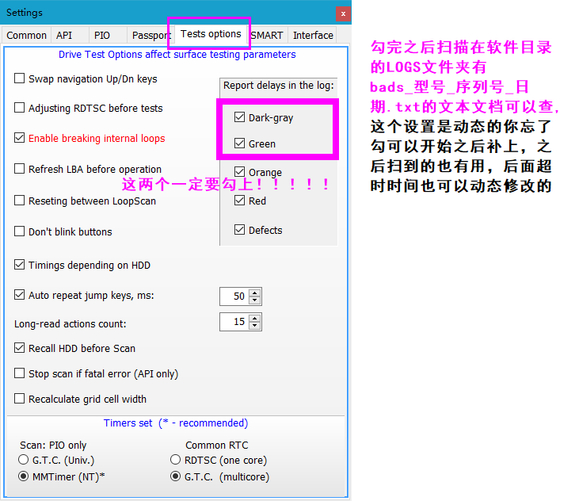Toggle the Green delay report checkbox
This screenshot has height=501, width=579.
(x=239, y=143)
